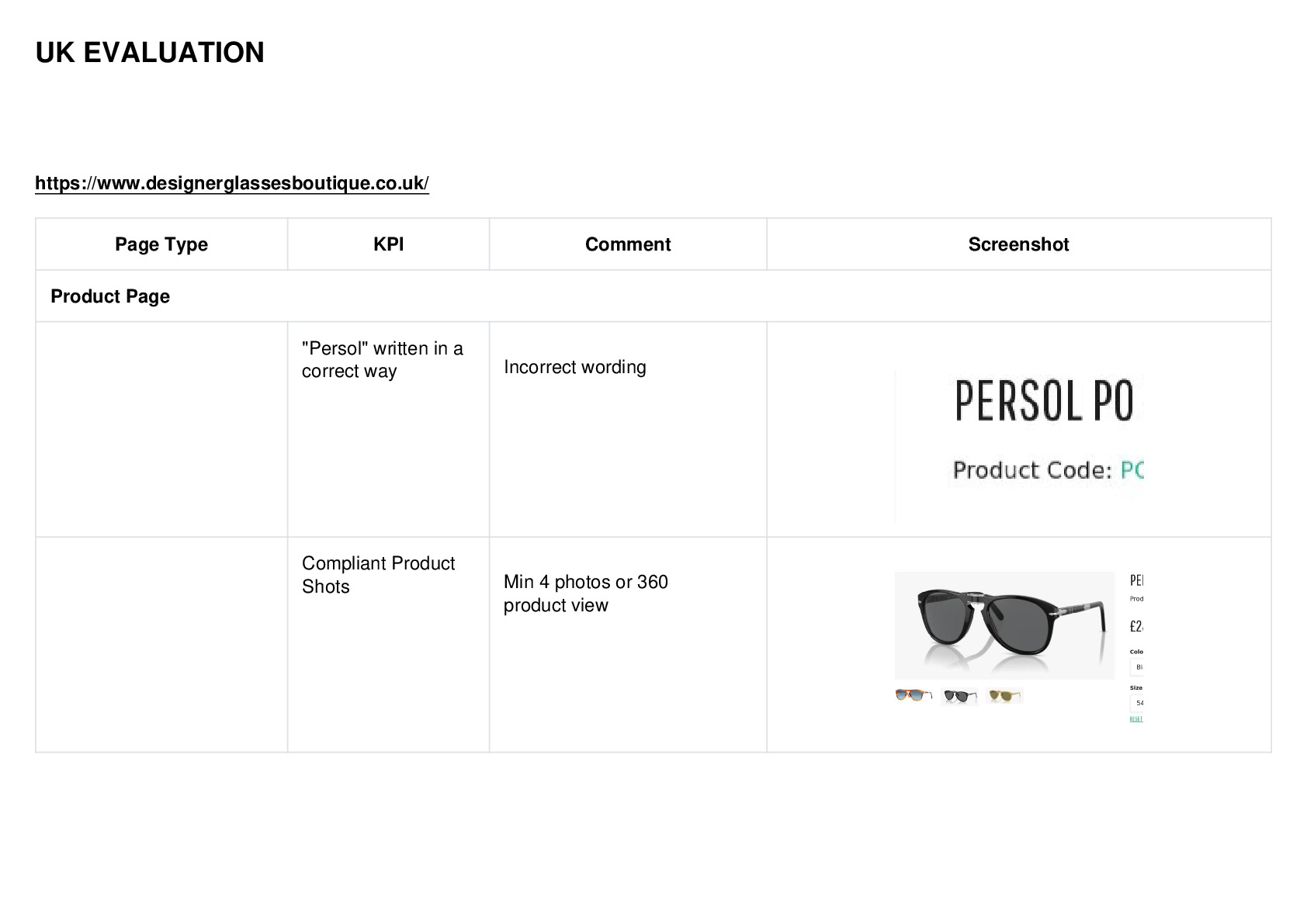The width and height of the screenshot is (1307, 924).
Task: Select the UK EVALUATION heading
Action: 150,53
